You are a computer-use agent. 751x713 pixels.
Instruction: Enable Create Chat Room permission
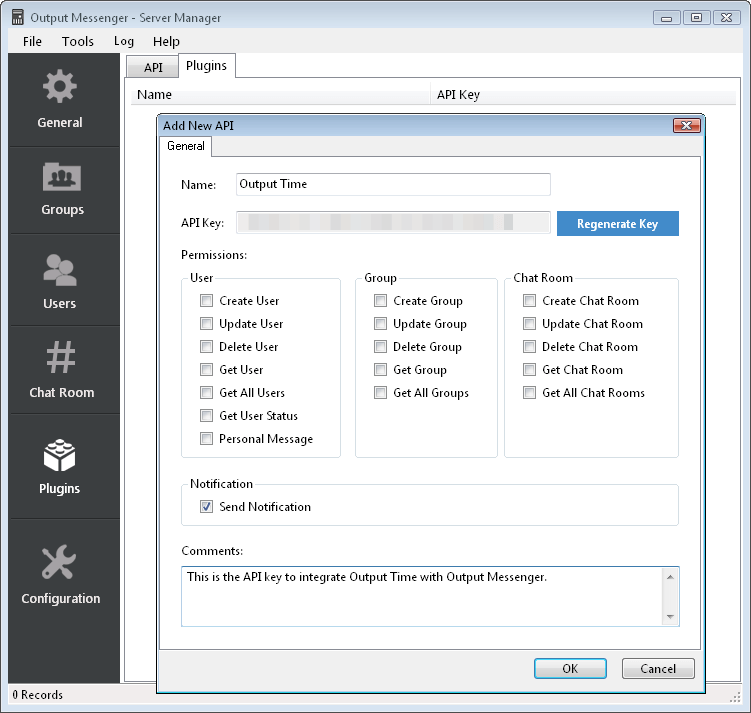529,301
